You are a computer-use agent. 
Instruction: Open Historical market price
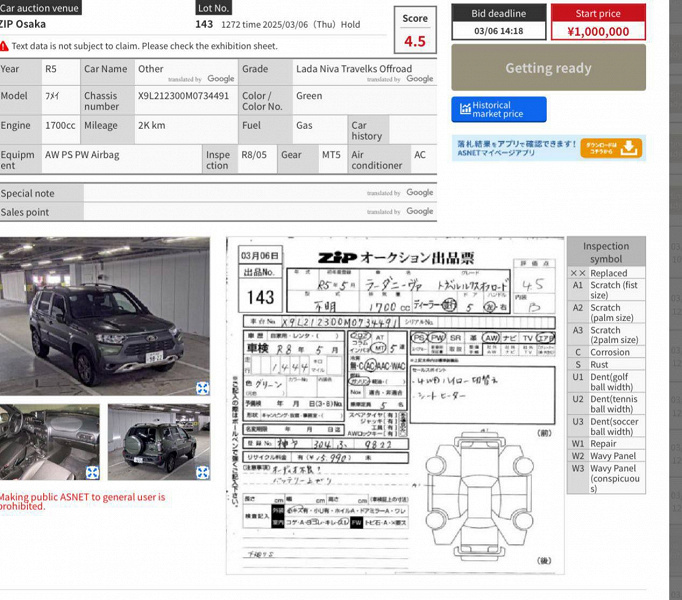click(499, 109)
